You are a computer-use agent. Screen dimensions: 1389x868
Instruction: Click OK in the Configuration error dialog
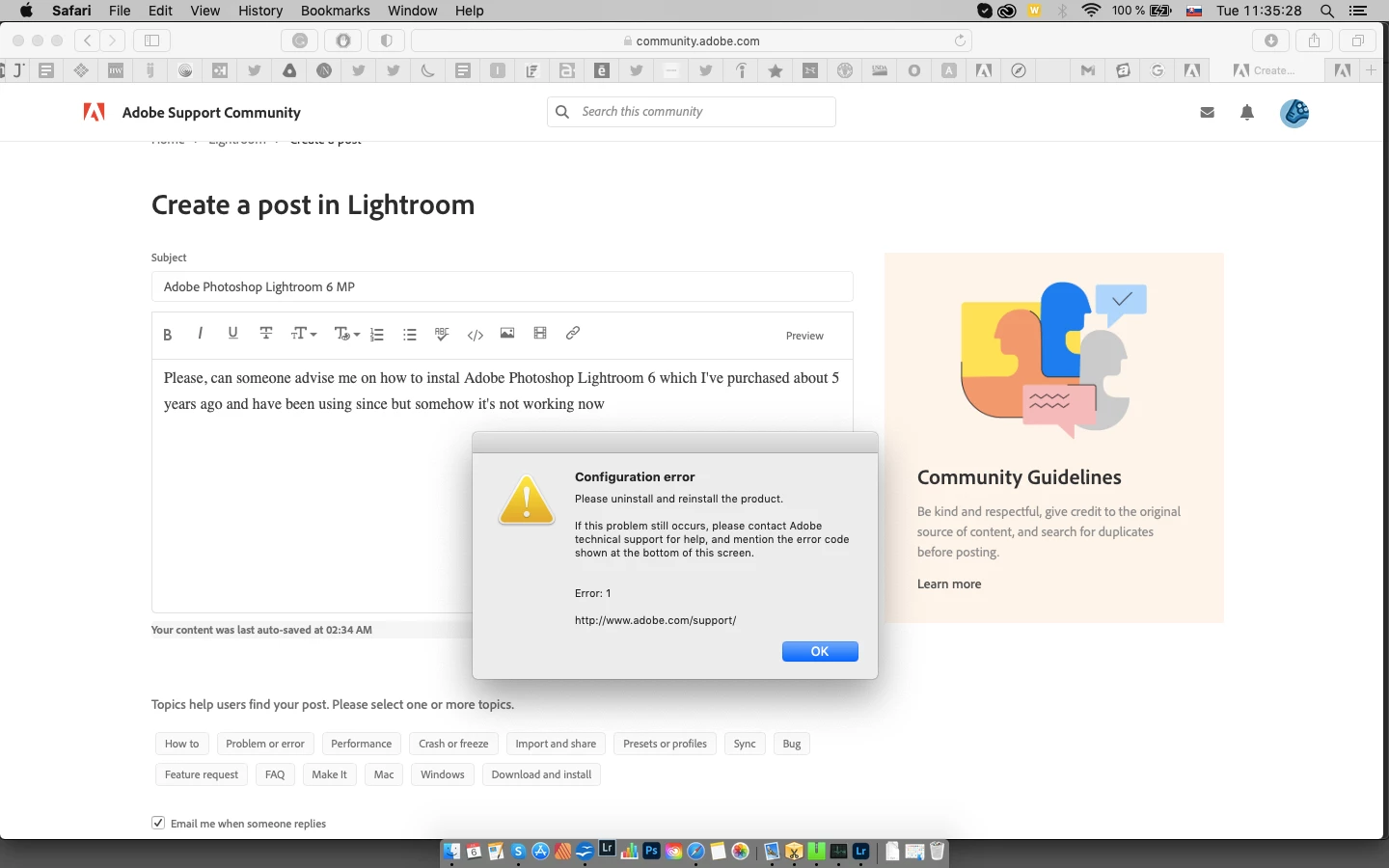click(820, 651)
